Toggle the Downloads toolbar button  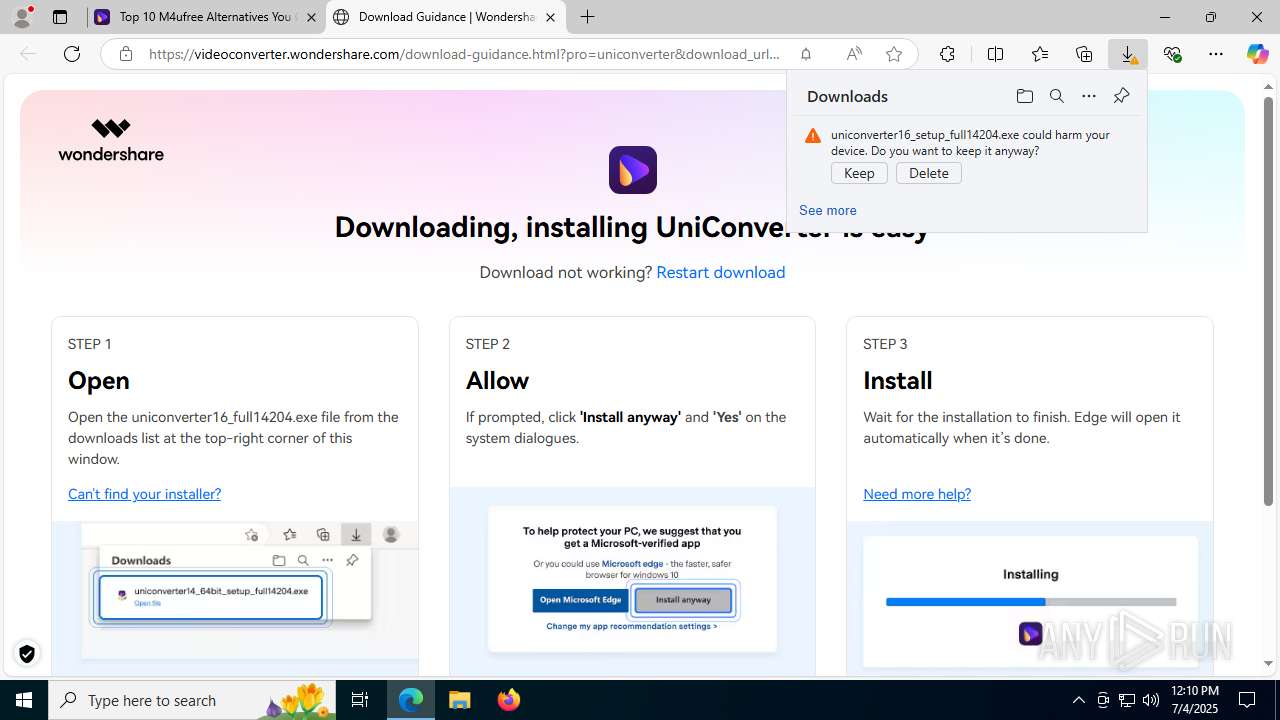tap(1128, 54)
